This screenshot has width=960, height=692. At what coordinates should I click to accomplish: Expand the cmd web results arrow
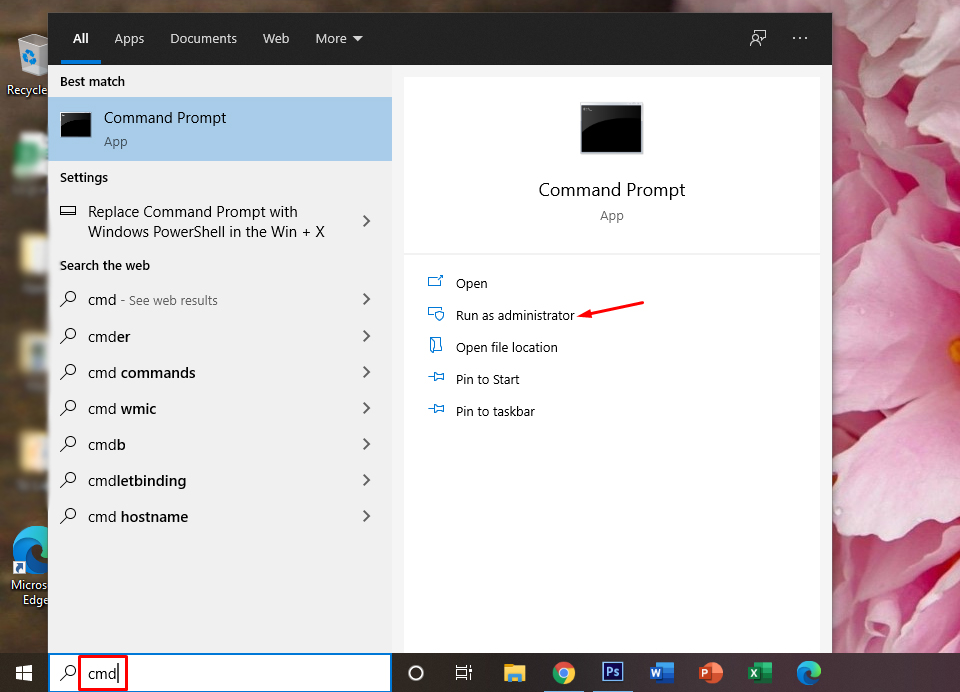point(366,300)
